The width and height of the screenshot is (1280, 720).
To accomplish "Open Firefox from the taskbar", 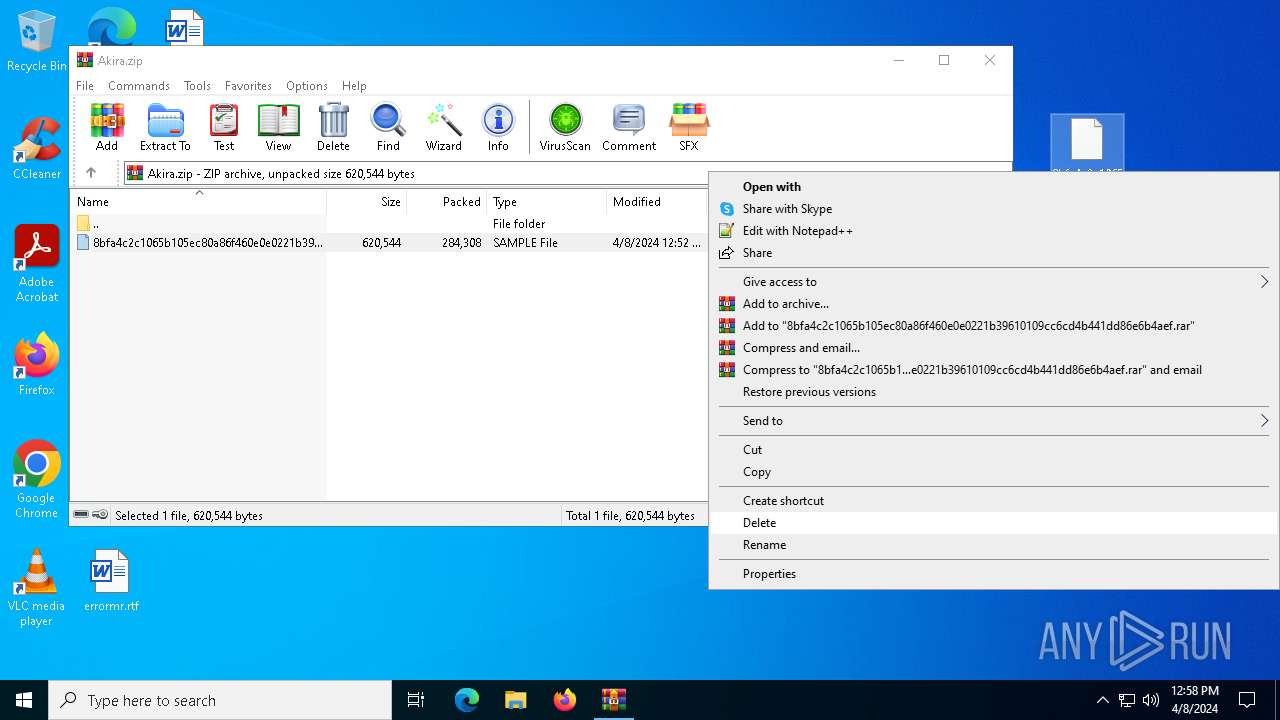I will (565, 700).
